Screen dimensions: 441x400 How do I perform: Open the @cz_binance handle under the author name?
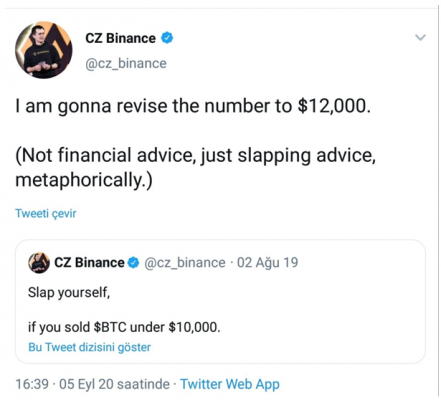pos(126,63)
